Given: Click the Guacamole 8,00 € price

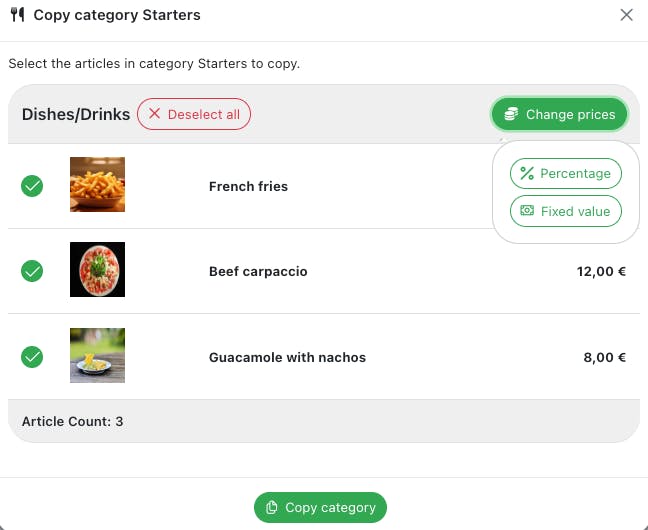Looking at the screenshot, I should (x=604, y=357).
